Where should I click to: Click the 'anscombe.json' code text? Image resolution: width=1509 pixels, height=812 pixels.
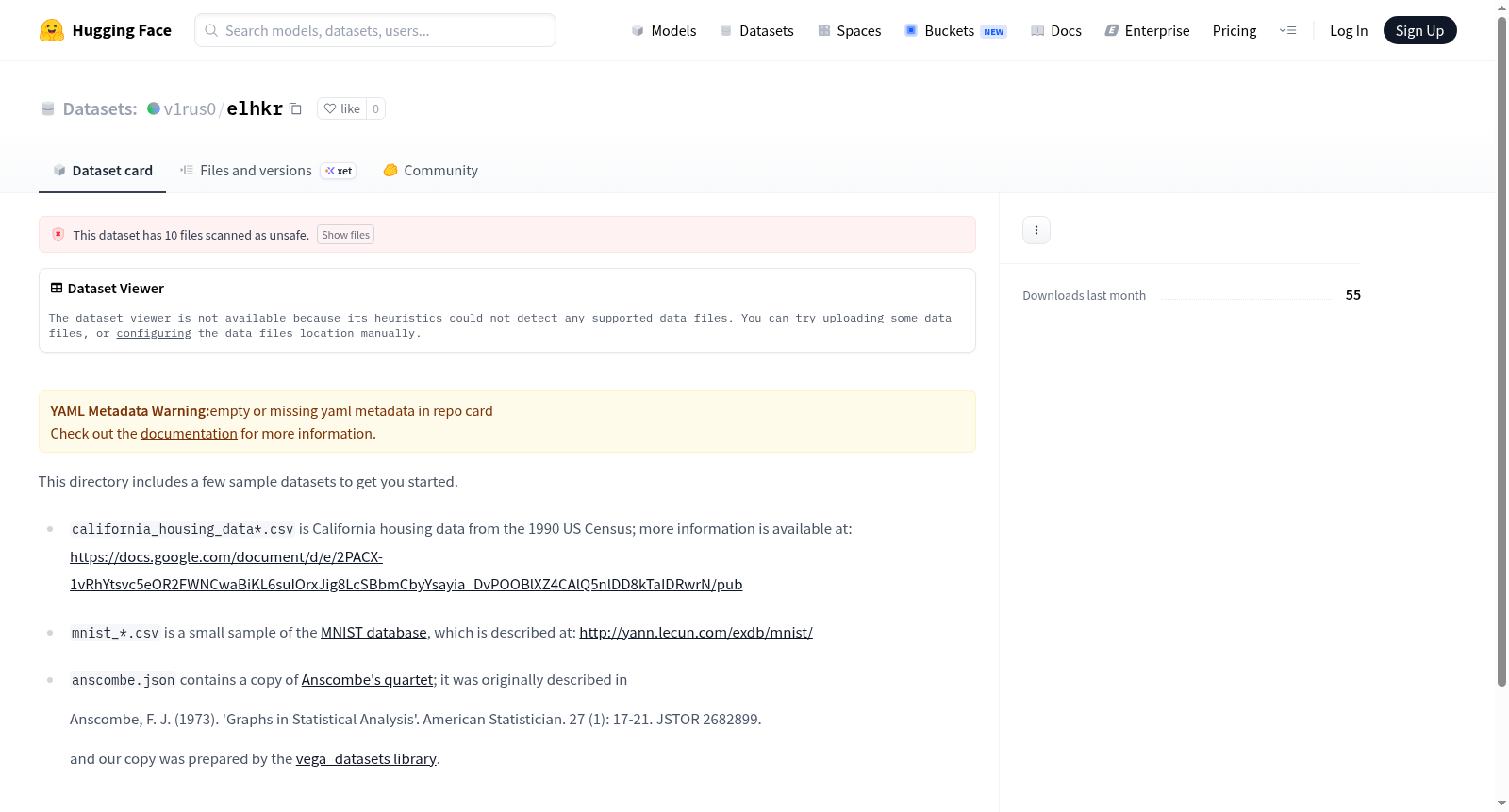(123, 680)
